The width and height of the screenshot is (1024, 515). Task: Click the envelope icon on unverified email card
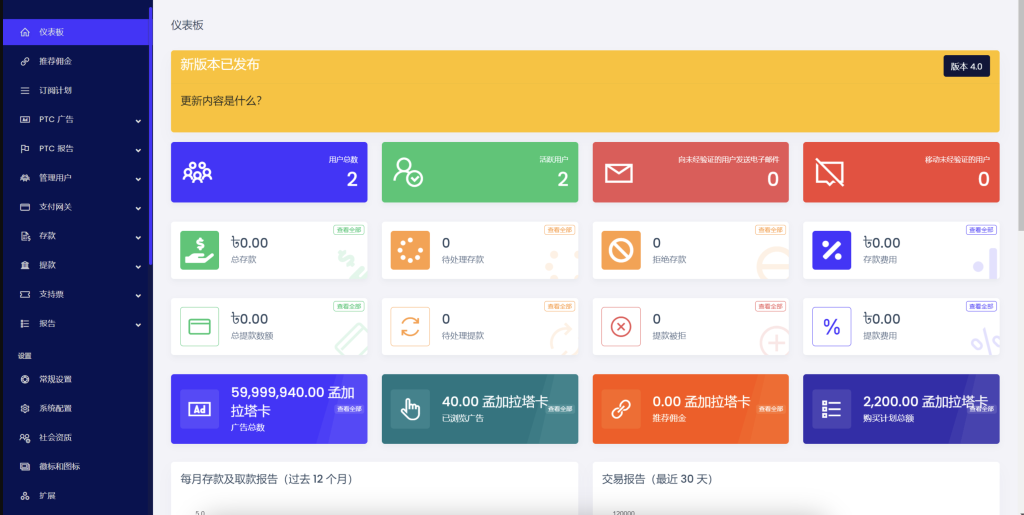click(619, 173)
